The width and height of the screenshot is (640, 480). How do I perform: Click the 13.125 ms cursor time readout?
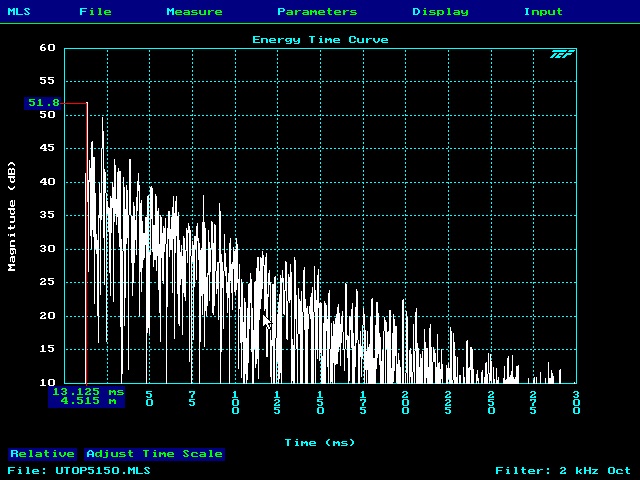click(x=87, y=392)
